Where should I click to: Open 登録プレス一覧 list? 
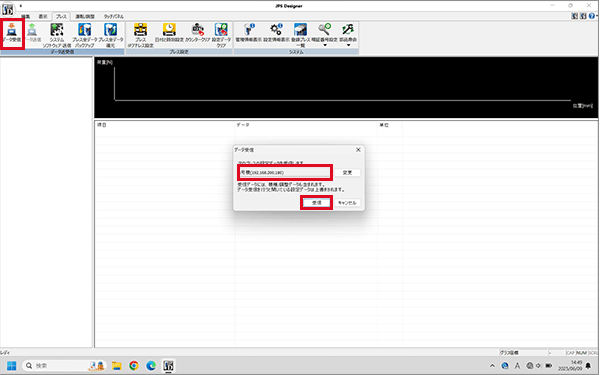coord(300,35)
